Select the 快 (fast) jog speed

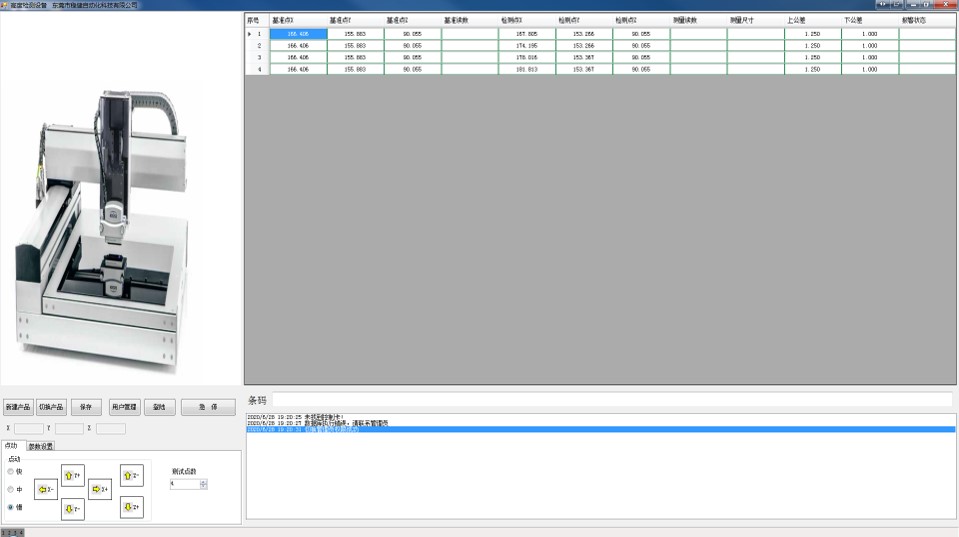tap(11, 471)
